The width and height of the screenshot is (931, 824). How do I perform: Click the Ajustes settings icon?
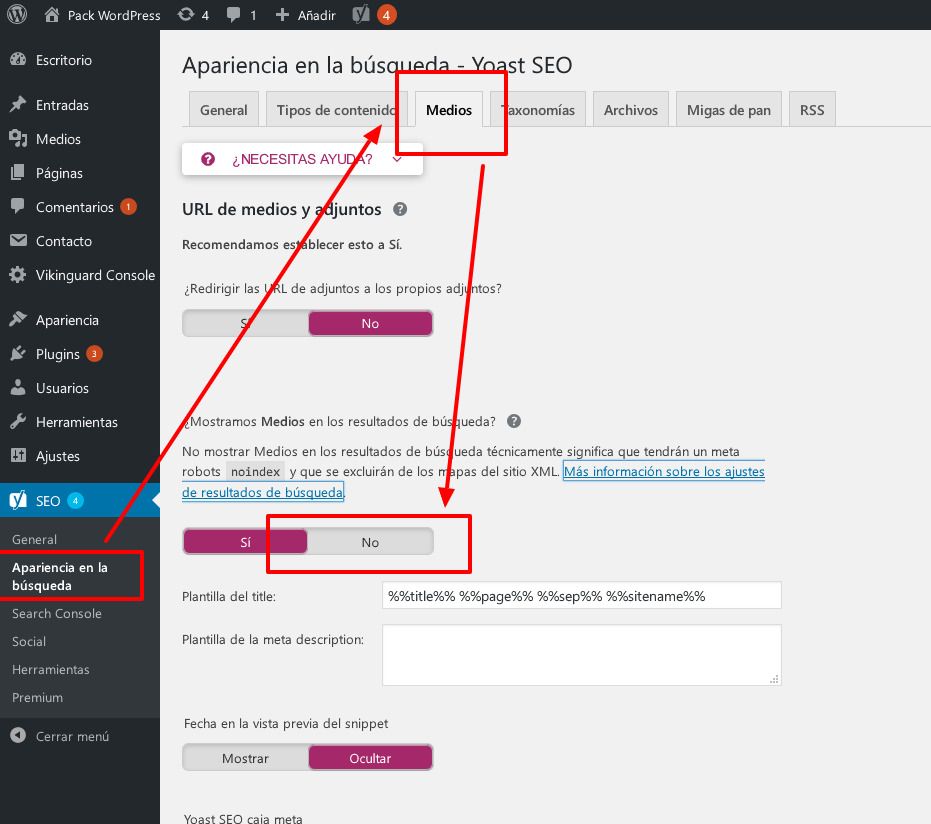tap(18, 455)
